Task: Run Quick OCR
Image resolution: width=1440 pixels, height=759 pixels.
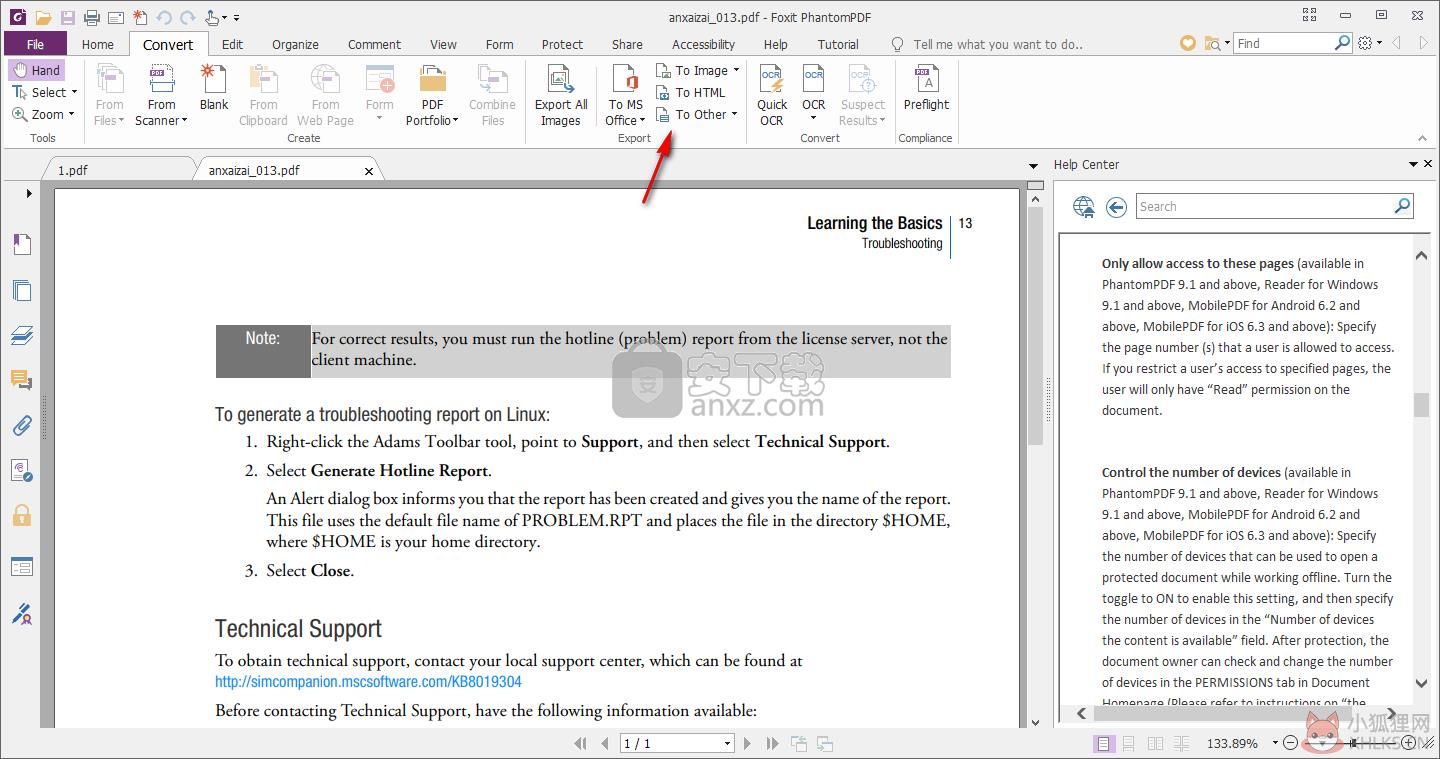Action: pyautogui.click(x=772, y=95)
